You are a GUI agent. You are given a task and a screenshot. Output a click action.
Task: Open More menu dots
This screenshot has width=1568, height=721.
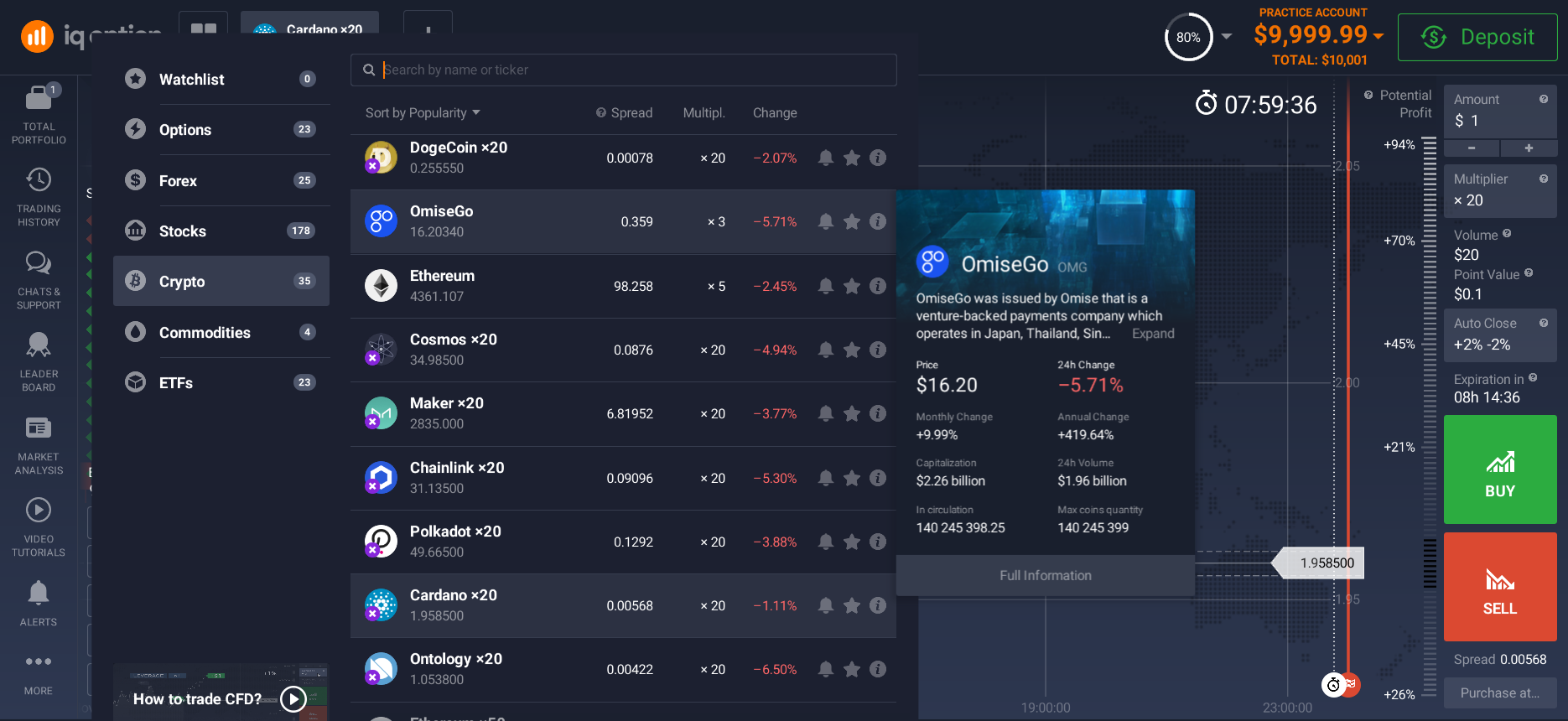pyautogui.click(x=39, y=661)
